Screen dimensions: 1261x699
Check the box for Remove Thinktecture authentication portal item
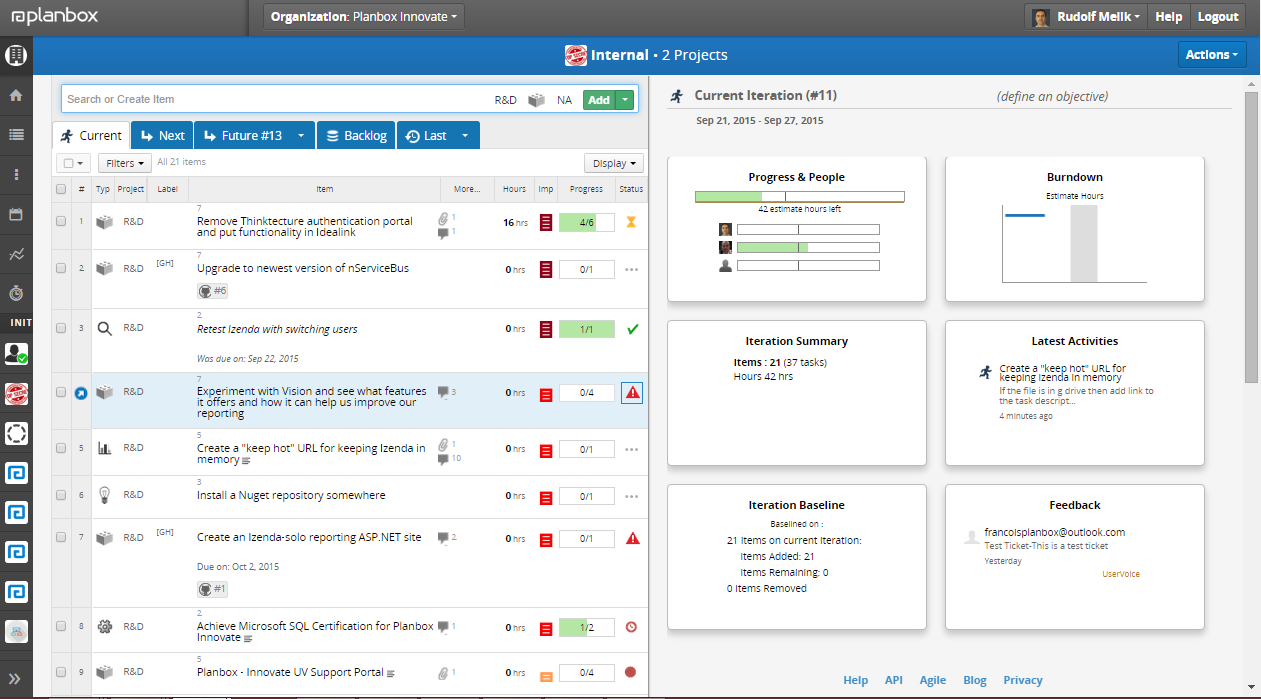pos(61,222)
